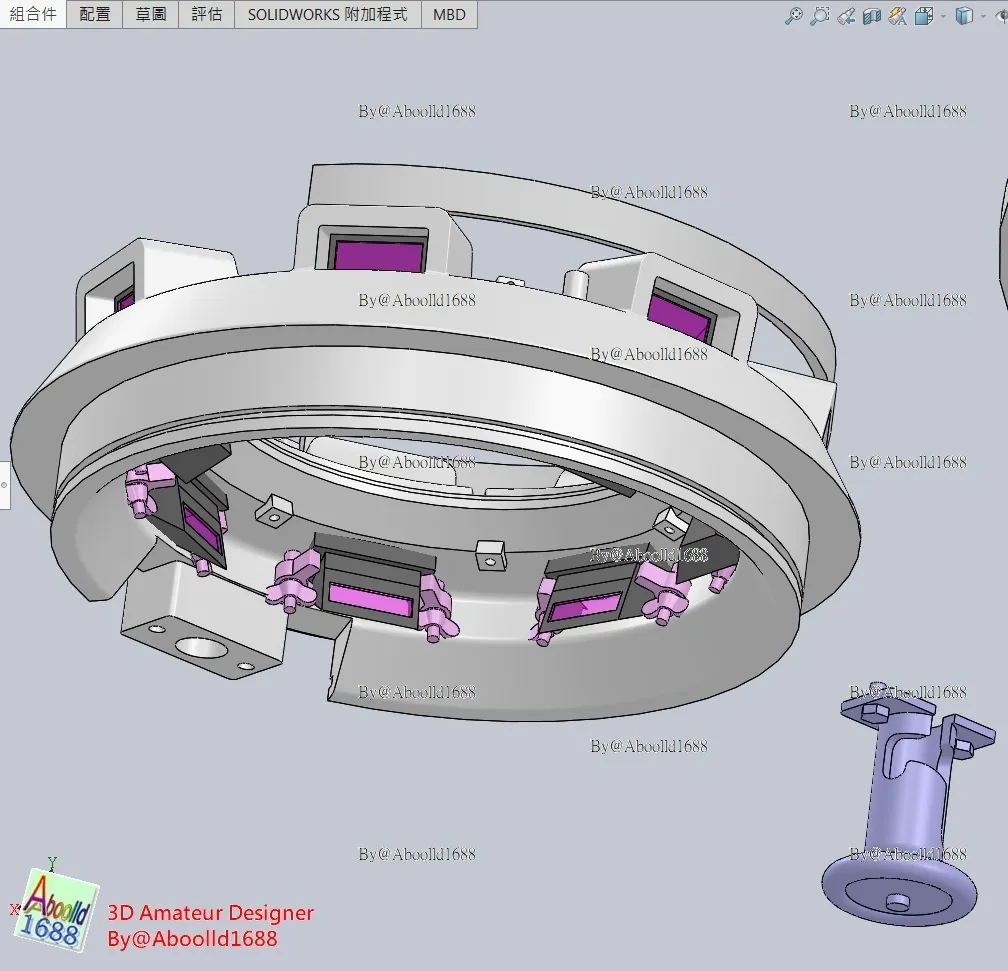Screen dimensions: 1008x971
Task: Switch to the 組合件 tab
Action: pyautogui.click(x=33, y=14)
